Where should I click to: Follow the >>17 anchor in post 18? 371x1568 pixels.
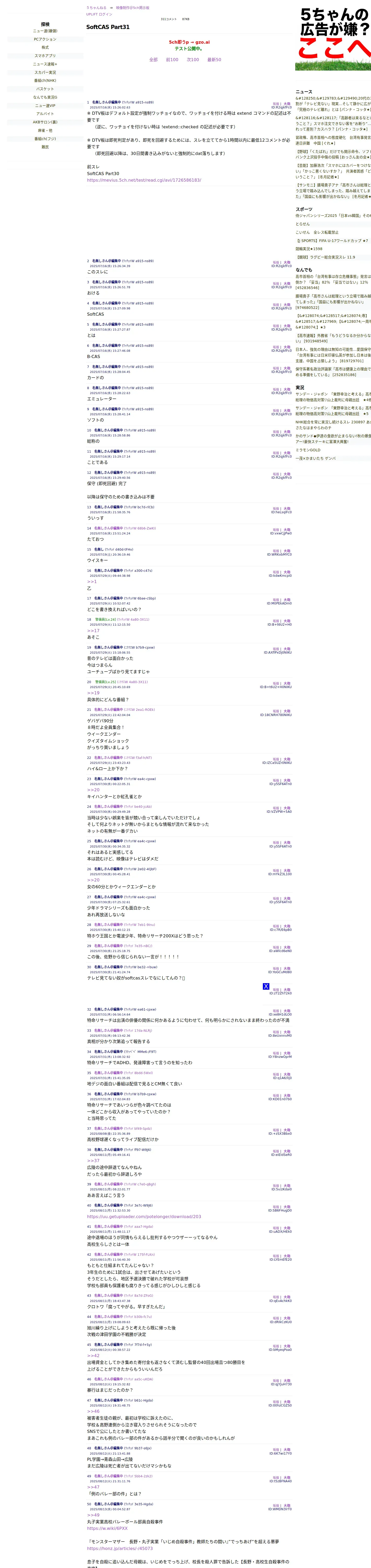(x=93, y=631)
